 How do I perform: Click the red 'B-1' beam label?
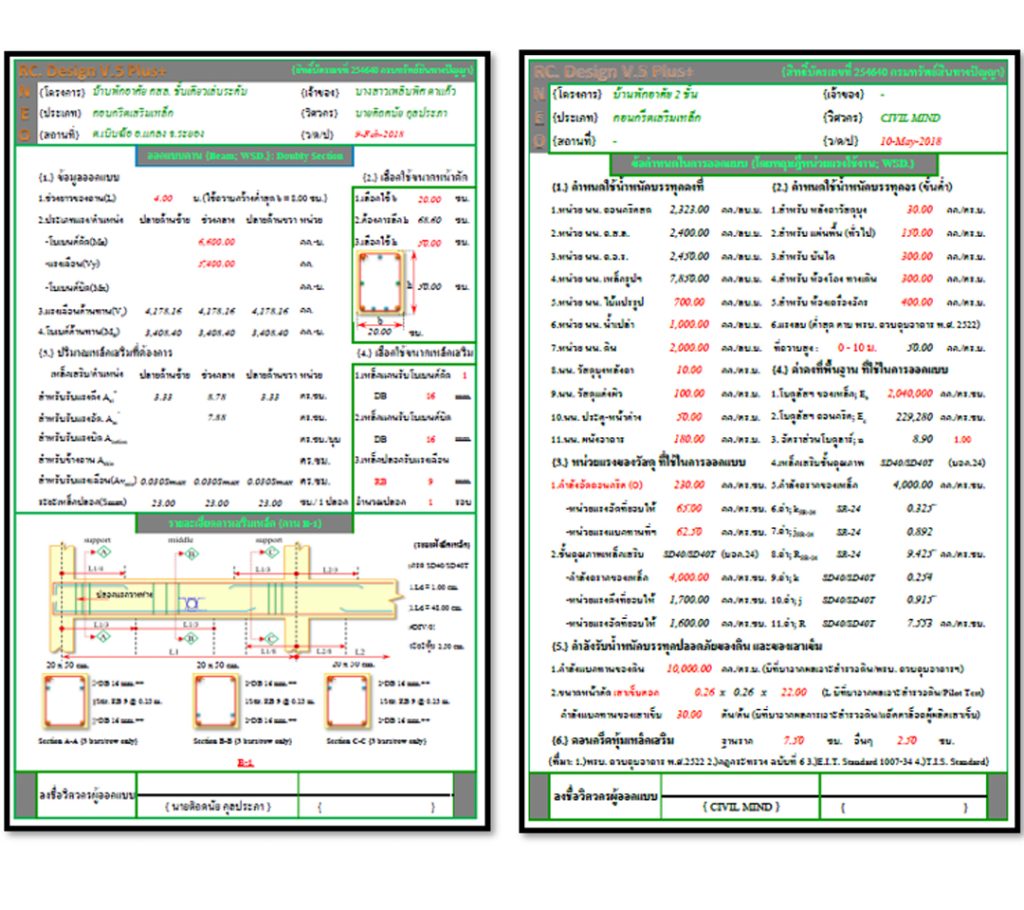246,762
